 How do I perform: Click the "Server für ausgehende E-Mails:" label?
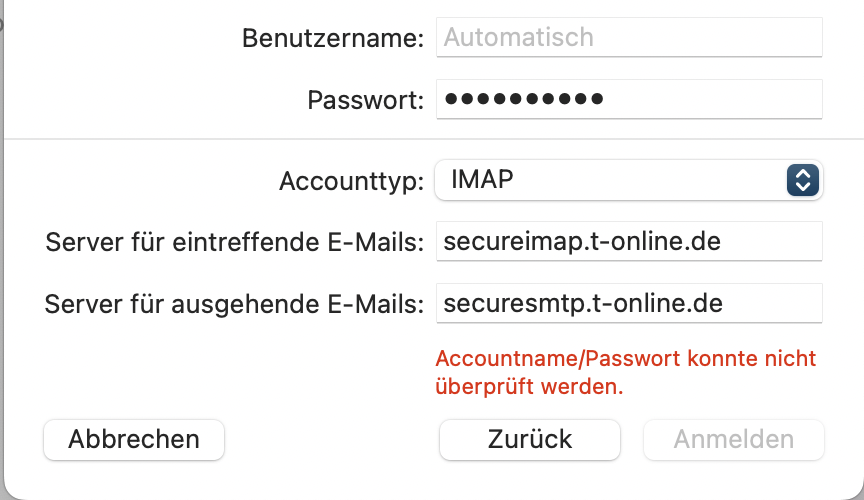click(235, 304)
